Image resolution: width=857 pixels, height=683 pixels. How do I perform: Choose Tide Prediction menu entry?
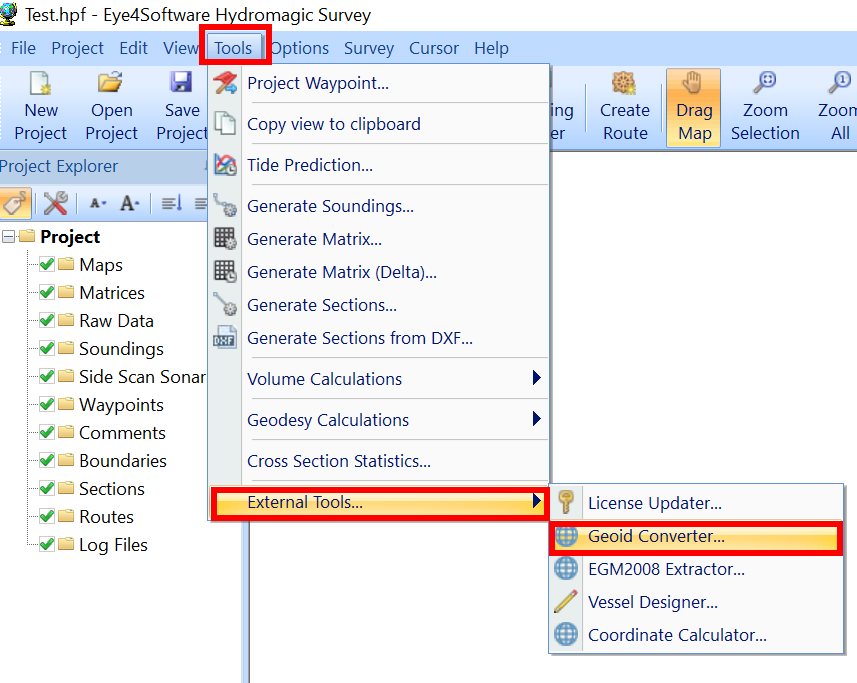[310, 165]
